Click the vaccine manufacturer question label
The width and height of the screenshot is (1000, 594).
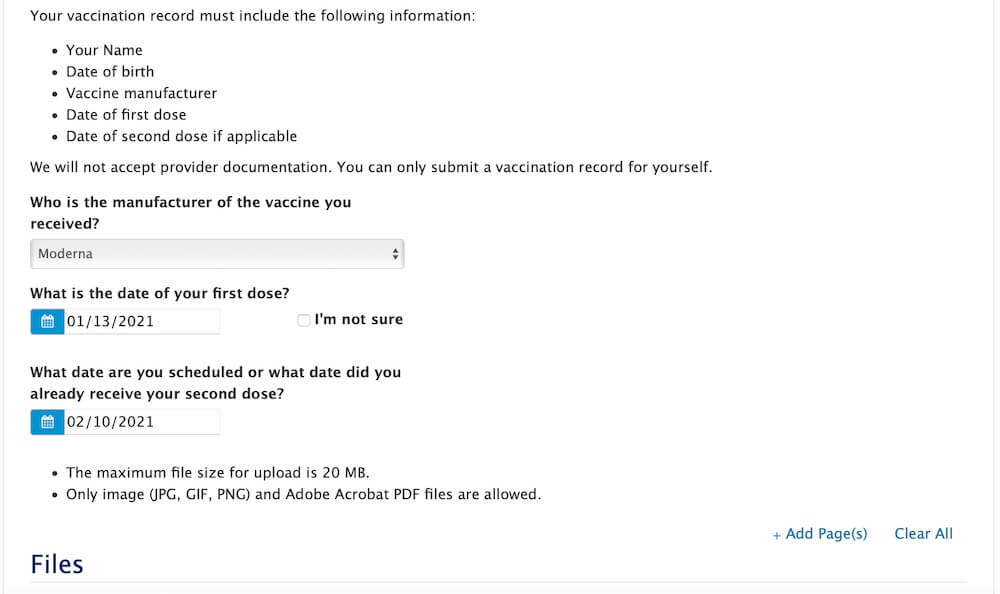(191, 213)
